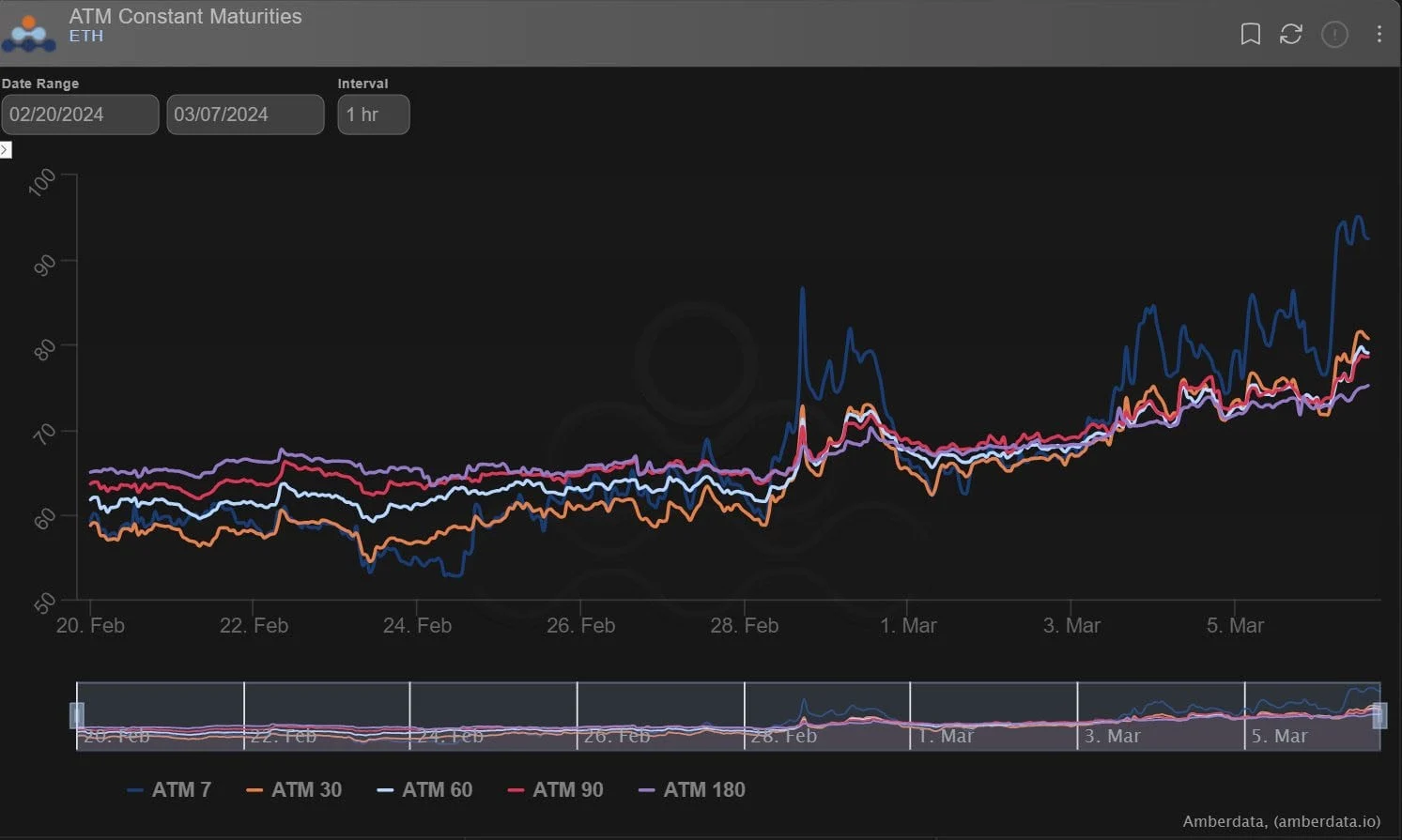Viewport: 1402px width, 840px height.
Task: Click the 3. Mar marker in the range navigator
Action: pyautogui.click(x=1112, y=737)
